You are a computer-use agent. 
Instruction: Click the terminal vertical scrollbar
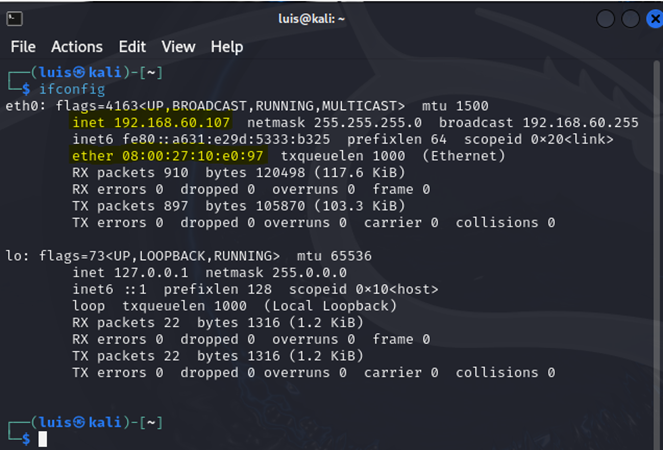click(657, 254)
